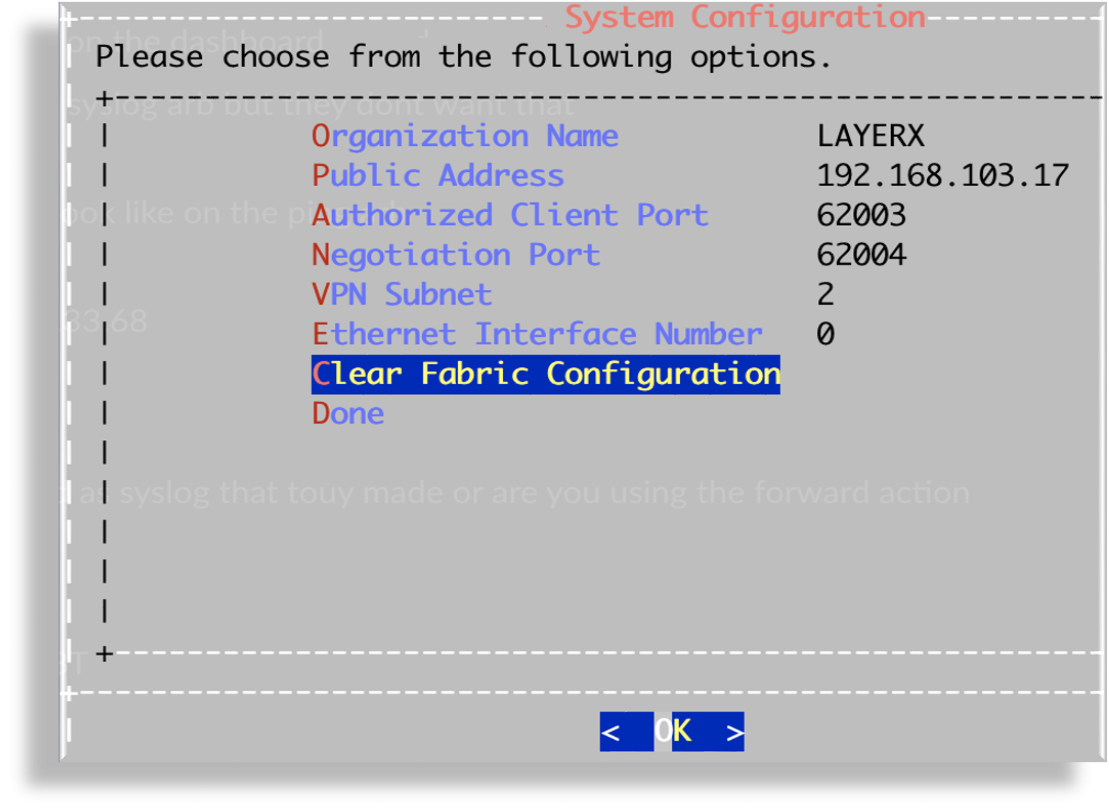
Task: Click faint background text mentioning forward action
Action: (520, 493)
